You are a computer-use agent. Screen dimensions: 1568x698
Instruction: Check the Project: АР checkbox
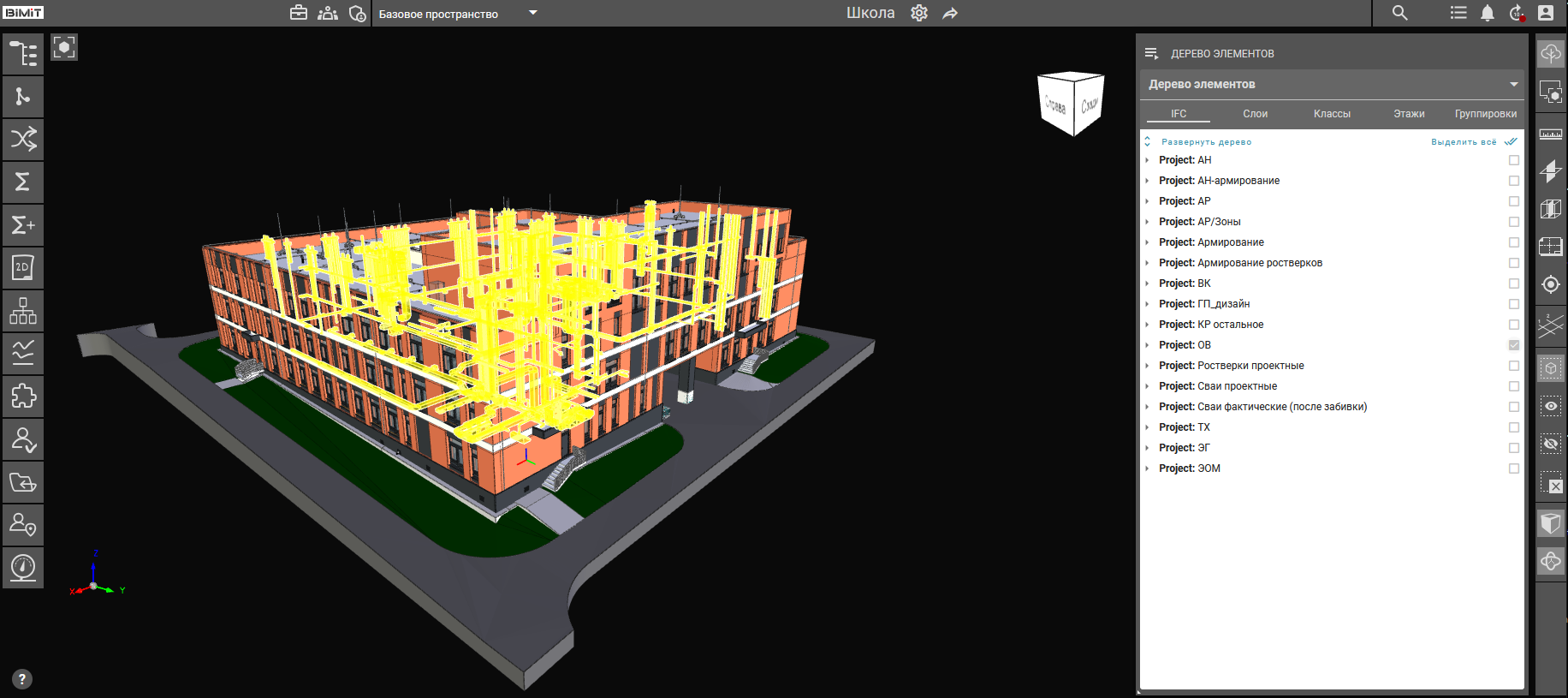click(1513, 201)
